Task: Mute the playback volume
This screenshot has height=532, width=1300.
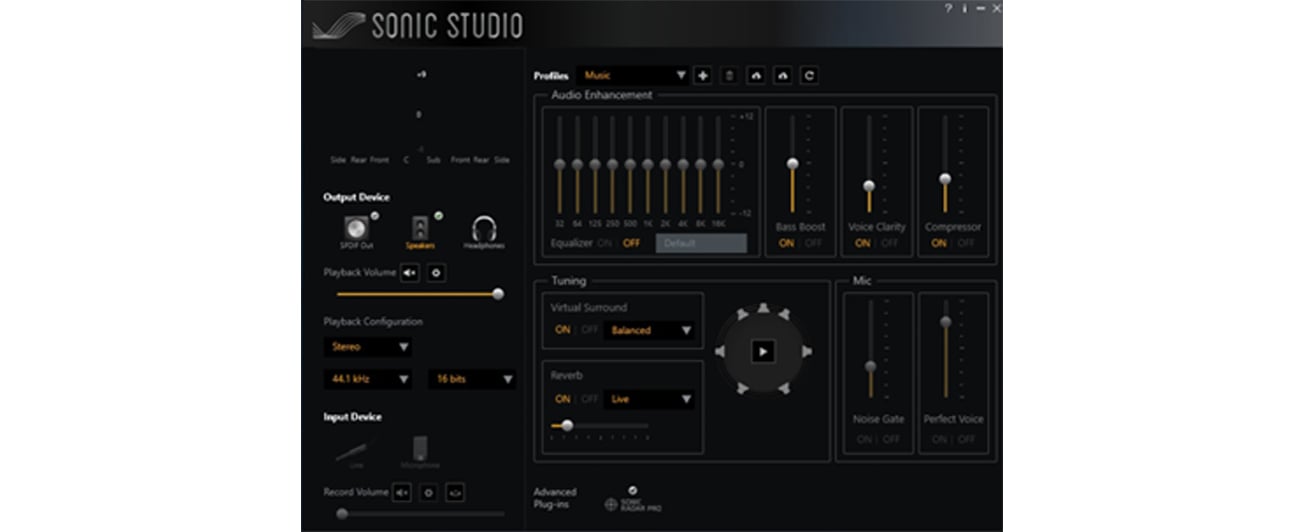Action: (x=410, y=273)
